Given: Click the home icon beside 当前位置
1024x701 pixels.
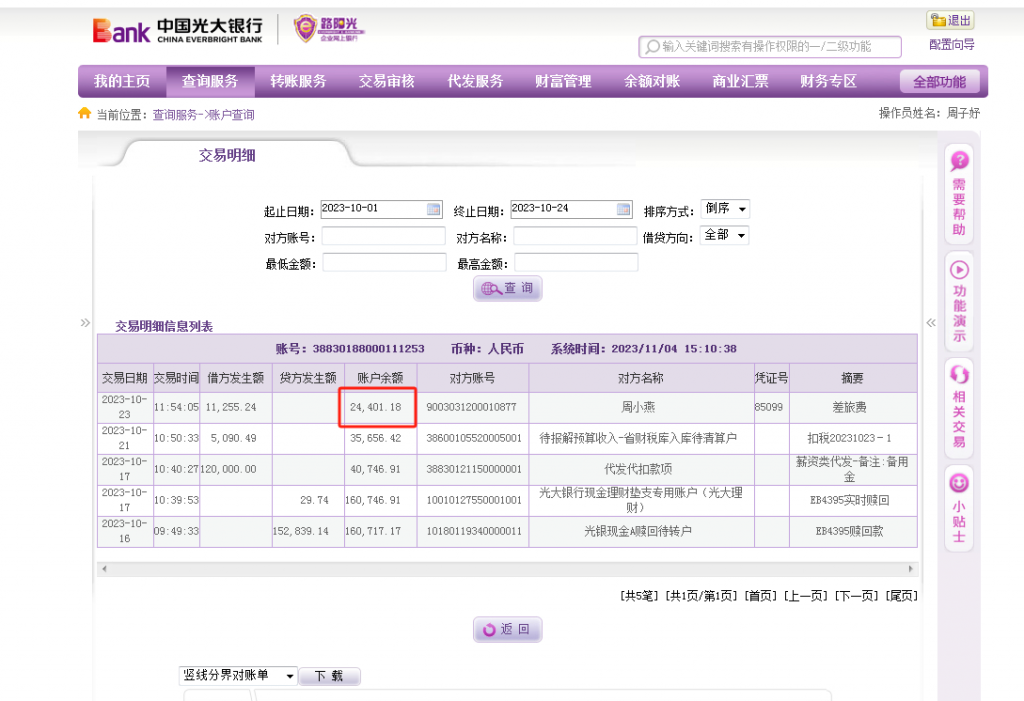Looking at the screenshot, I should tap(85, 114).
